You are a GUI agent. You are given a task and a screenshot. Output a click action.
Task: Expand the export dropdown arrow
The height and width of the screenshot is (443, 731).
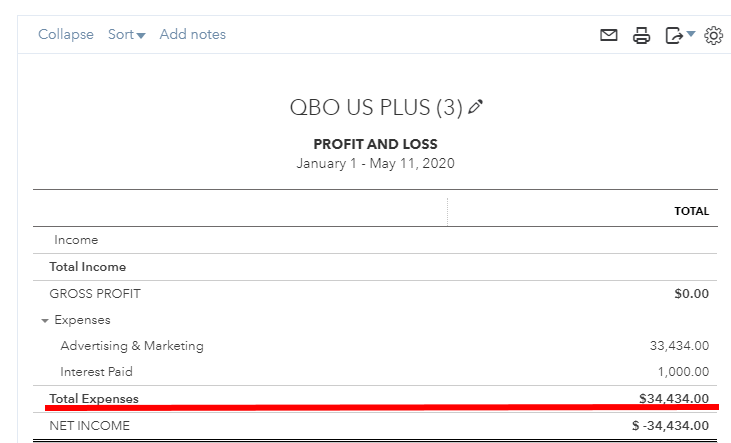tap(691, 35)
